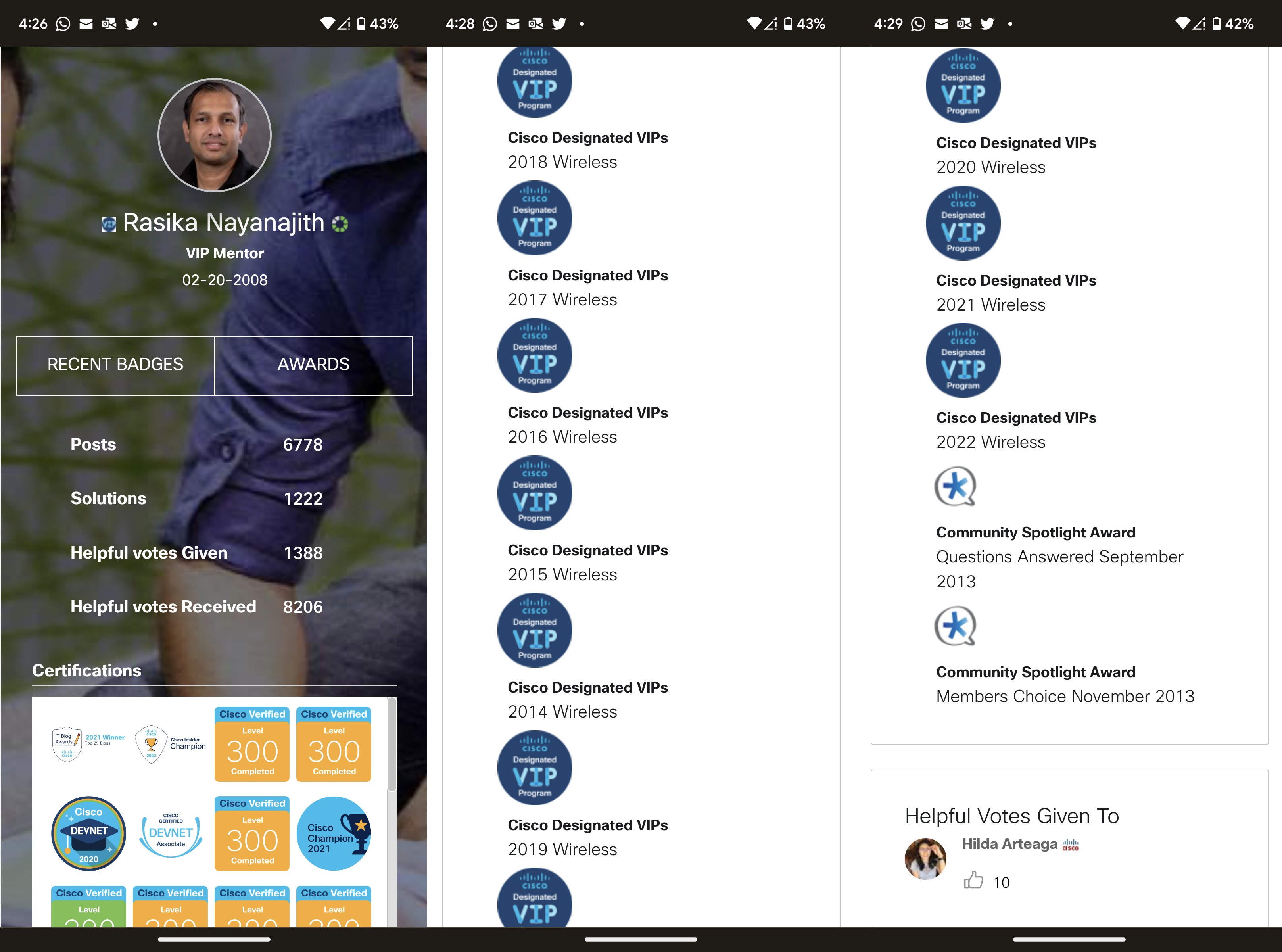
Task: Open Hilda Arteaga's profile link
Action: click(x=1009, y=844)
